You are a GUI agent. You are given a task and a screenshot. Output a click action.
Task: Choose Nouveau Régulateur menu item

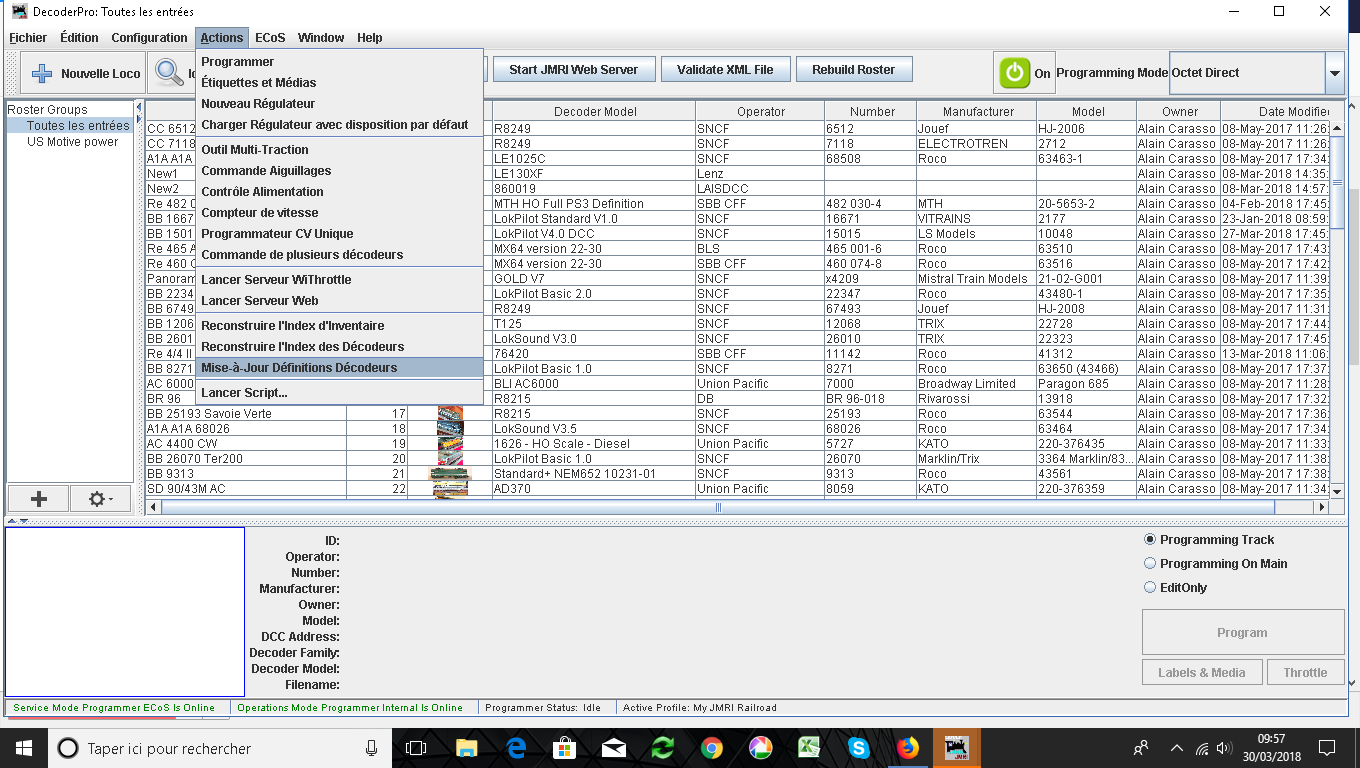pos(340,104)
